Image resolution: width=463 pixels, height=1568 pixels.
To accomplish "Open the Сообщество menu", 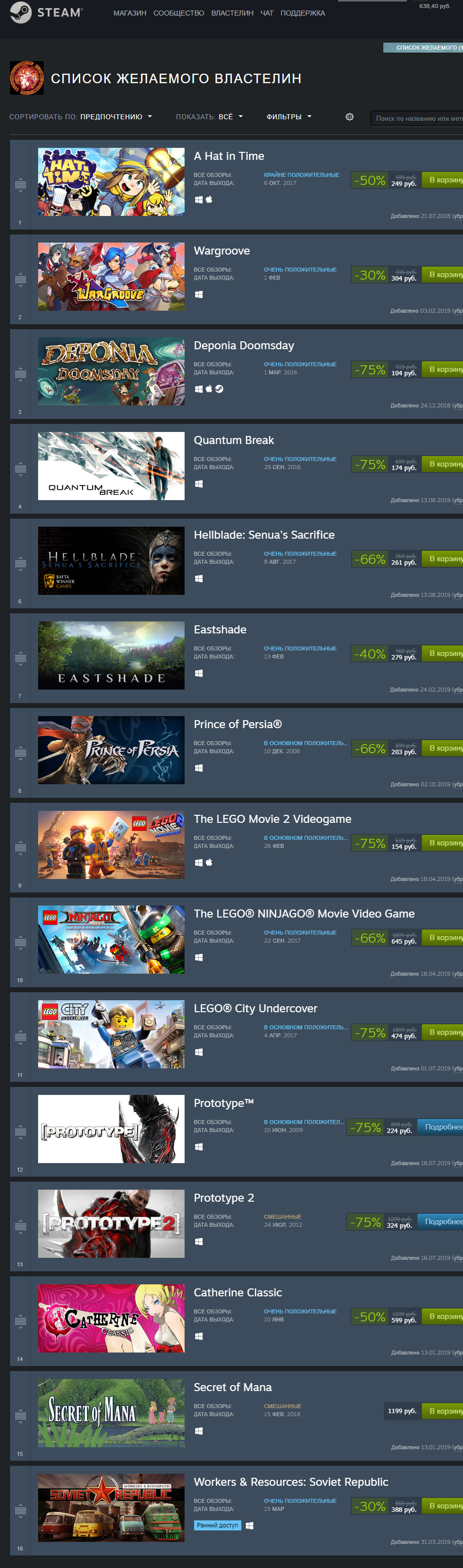I will point(179,13).
